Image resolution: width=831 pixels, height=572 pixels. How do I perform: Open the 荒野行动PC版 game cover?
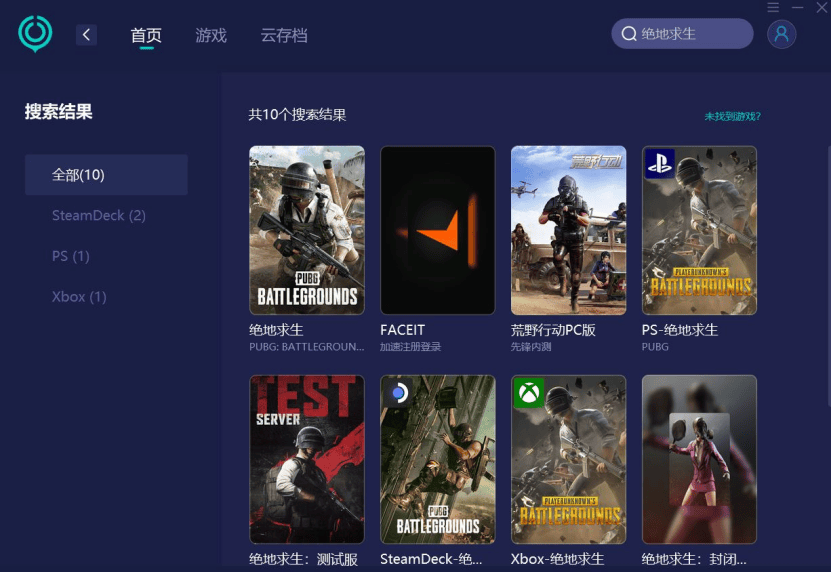(569, 230)
